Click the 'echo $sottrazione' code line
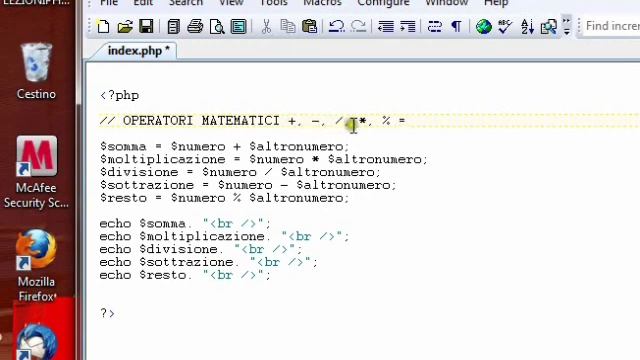 pyautogui.click(x=209, y=262)
